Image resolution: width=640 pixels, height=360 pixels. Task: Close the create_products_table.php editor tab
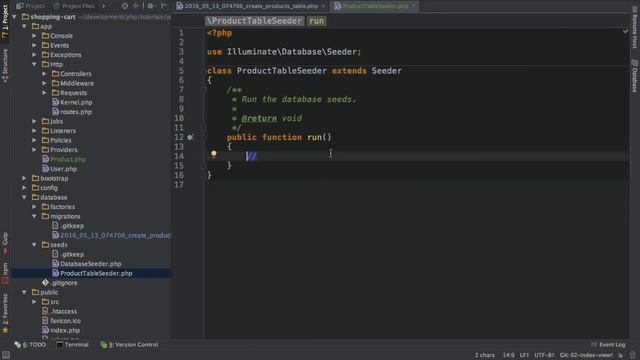point(323,6)
